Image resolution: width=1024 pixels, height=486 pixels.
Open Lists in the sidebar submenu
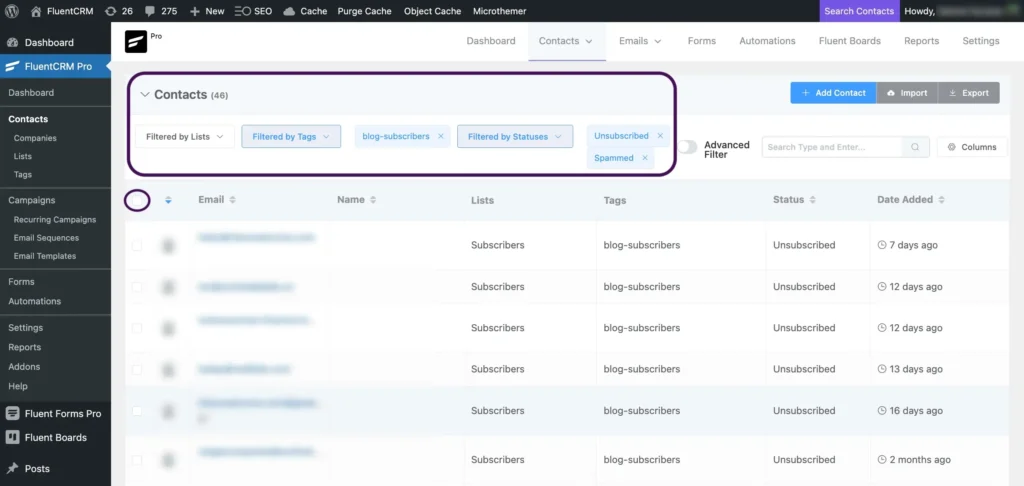(23, 157)
